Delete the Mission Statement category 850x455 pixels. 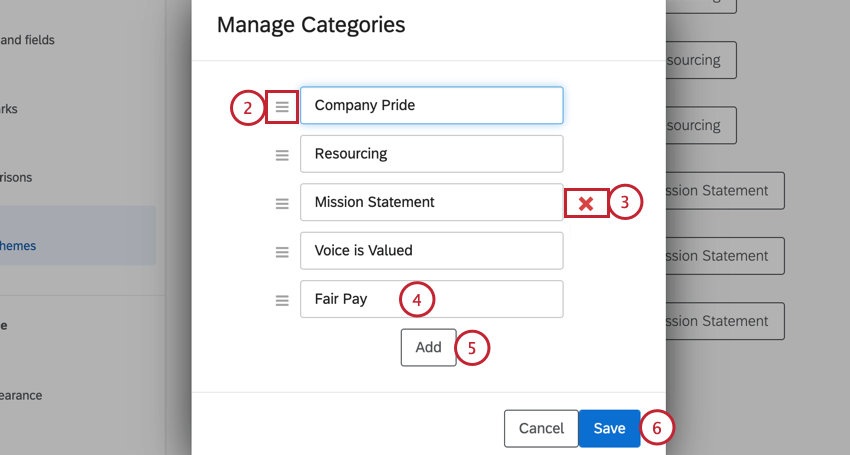click(586, 203)
